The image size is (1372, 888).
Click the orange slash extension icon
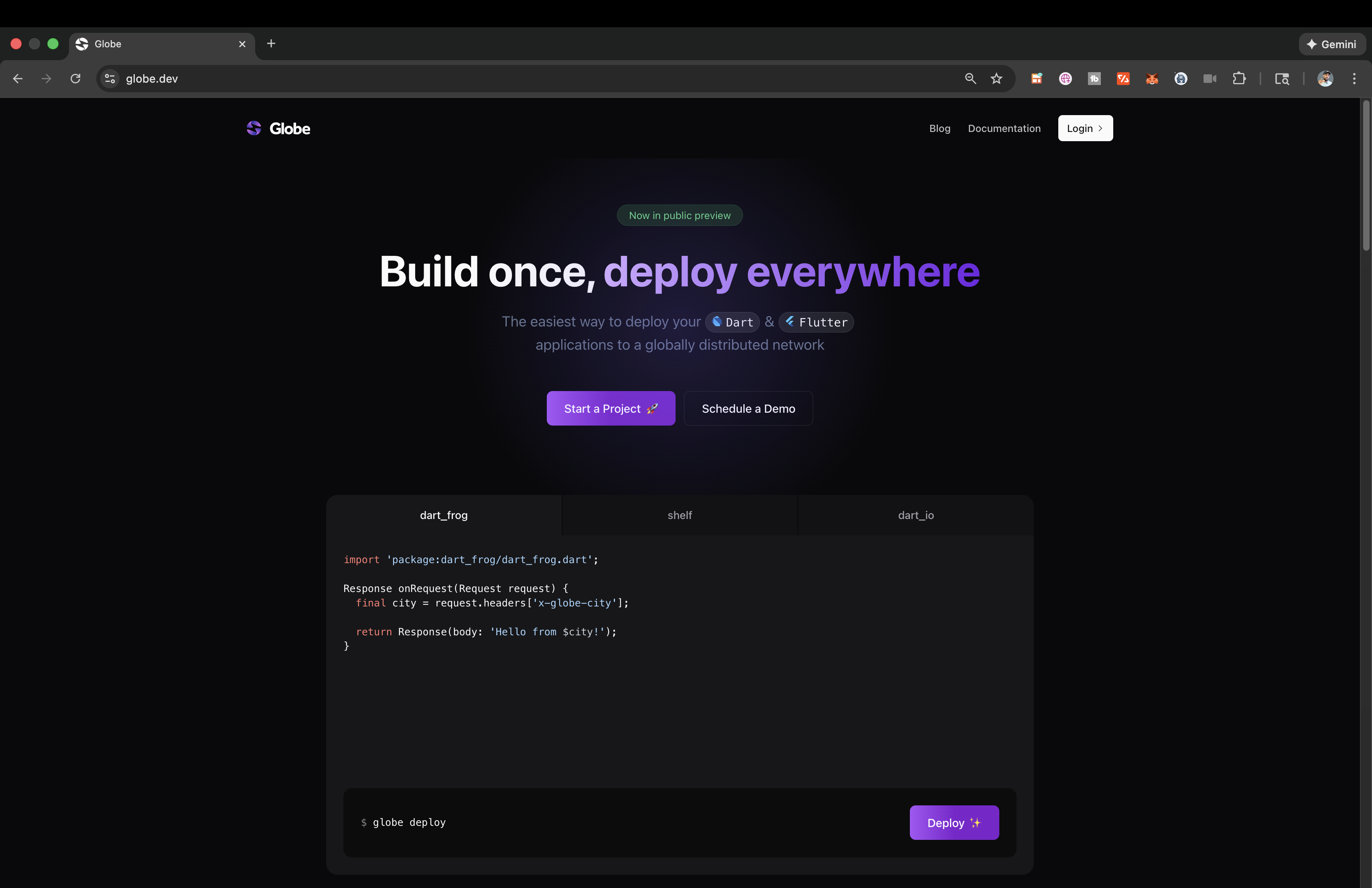click(1123, 79)
